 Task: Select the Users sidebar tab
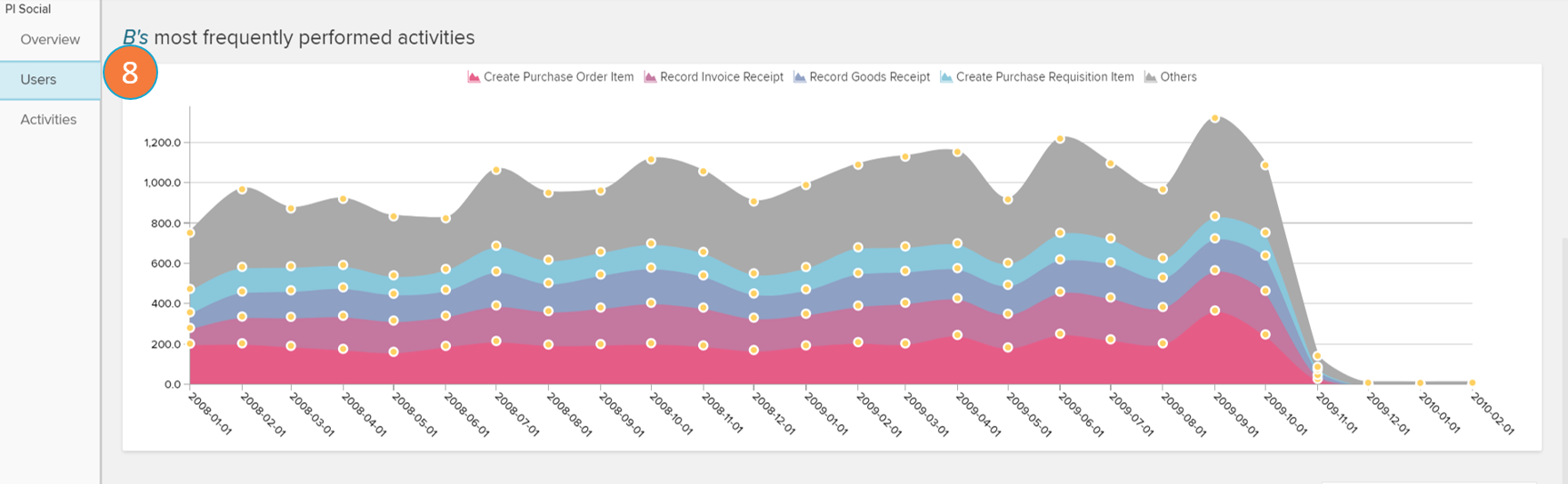coord(38,80)
